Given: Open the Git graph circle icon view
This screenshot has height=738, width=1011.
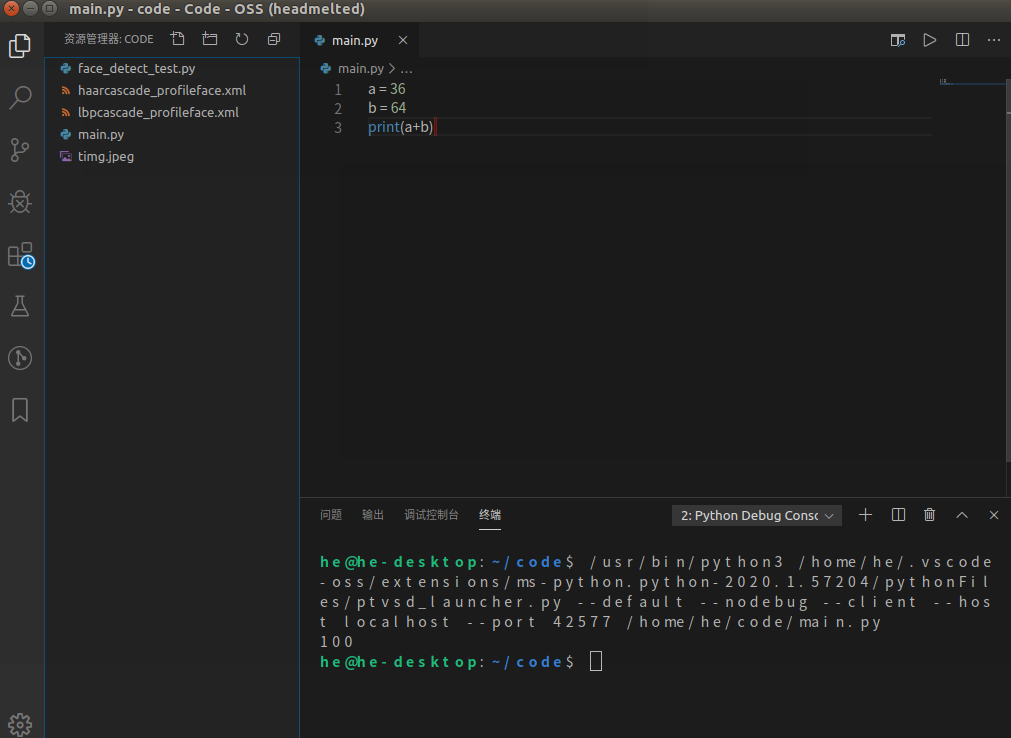Looking at the screenshot, I should [x=20, y=358].
